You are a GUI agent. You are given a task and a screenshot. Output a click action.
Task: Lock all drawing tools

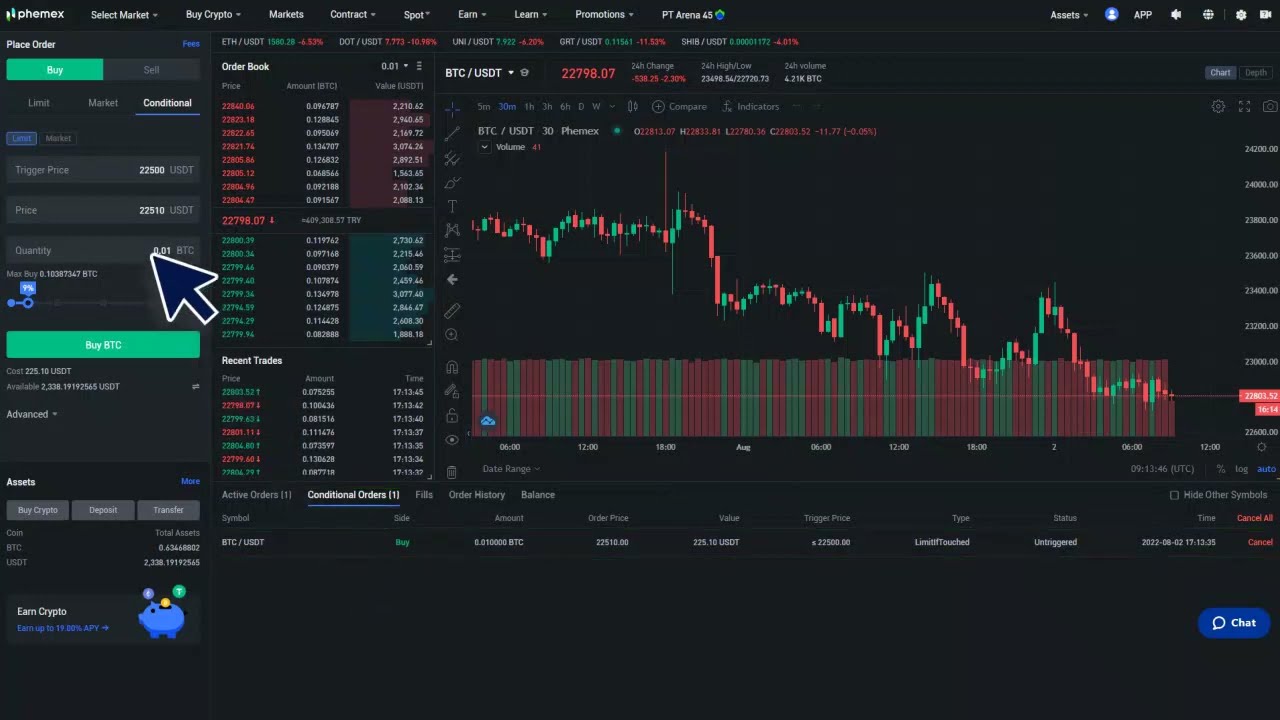click(452, 415)
